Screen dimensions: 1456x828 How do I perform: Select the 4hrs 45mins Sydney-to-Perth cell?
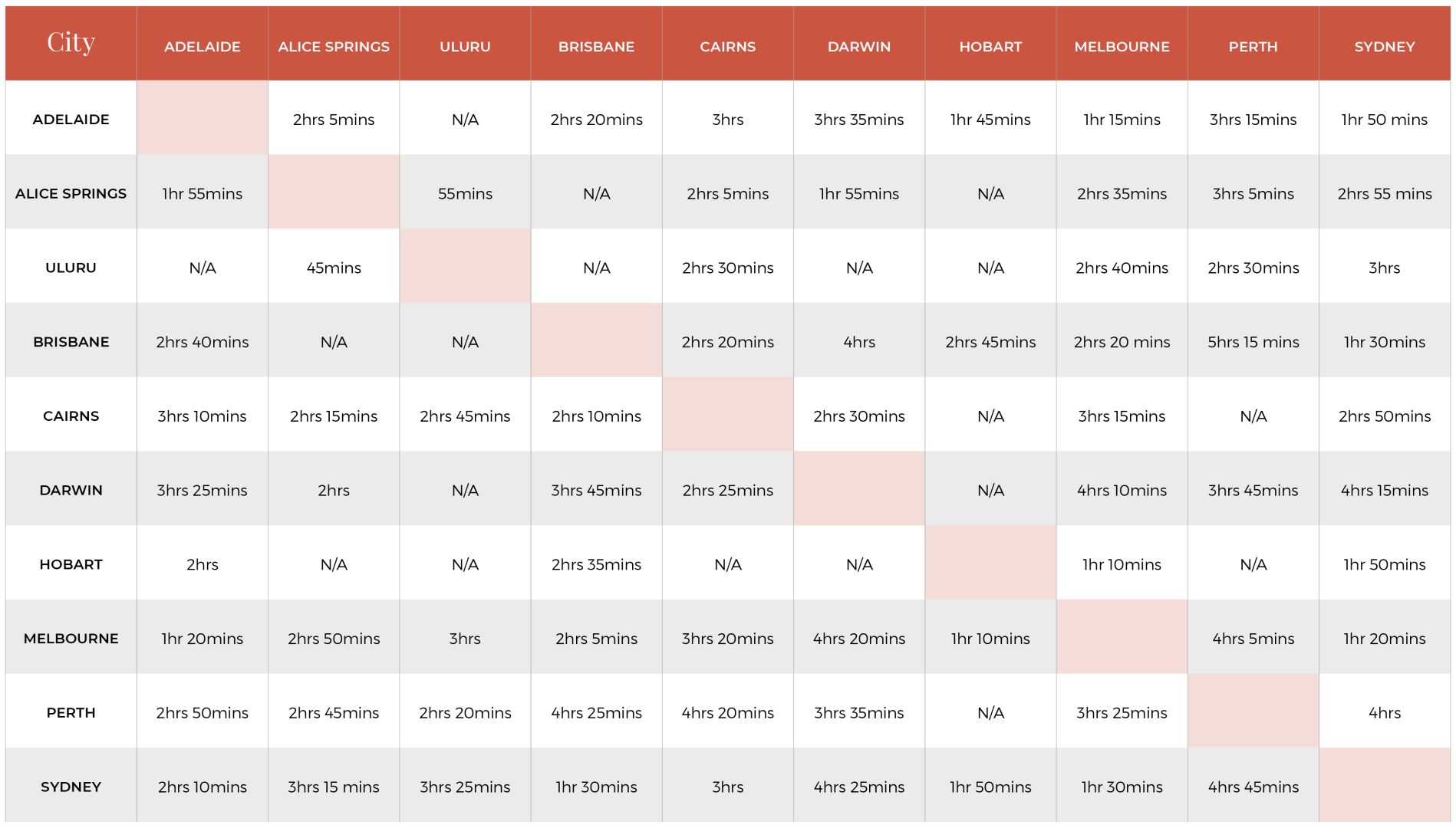tap(1253, 787)
